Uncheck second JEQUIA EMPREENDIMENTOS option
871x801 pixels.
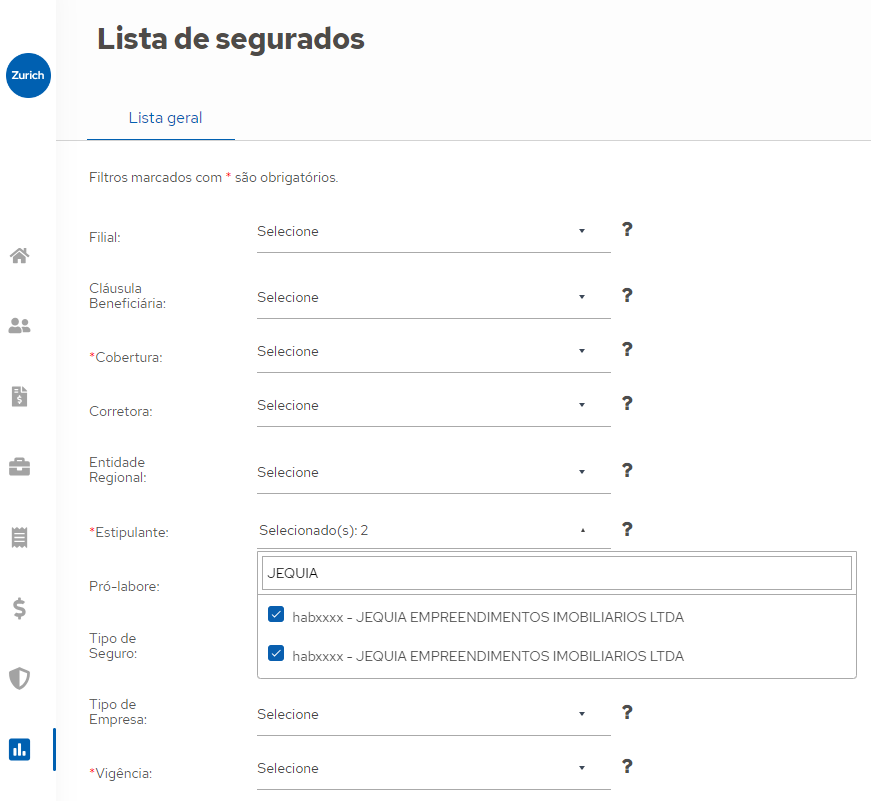276,653
